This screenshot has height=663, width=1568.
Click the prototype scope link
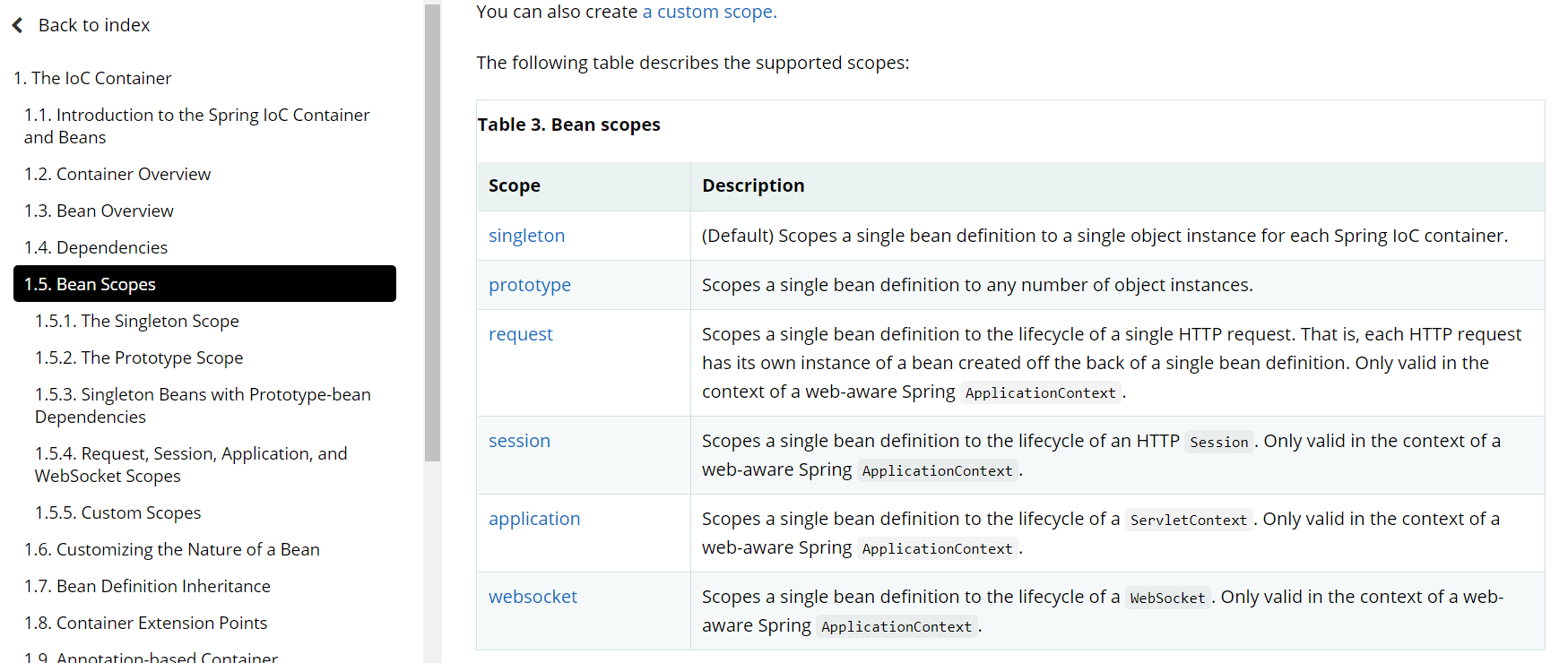coord(529,285)
